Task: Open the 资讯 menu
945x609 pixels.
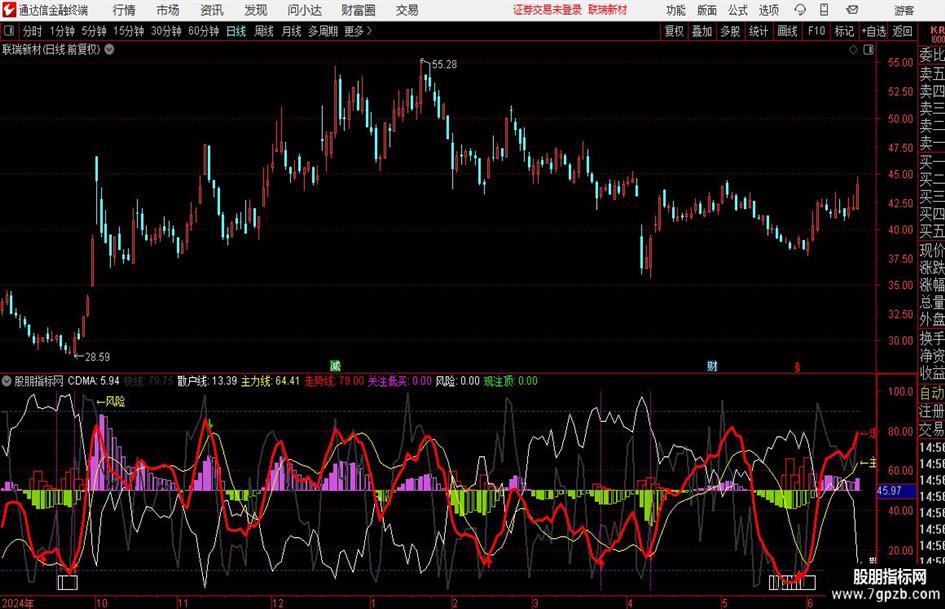Action: coord(212,10)
